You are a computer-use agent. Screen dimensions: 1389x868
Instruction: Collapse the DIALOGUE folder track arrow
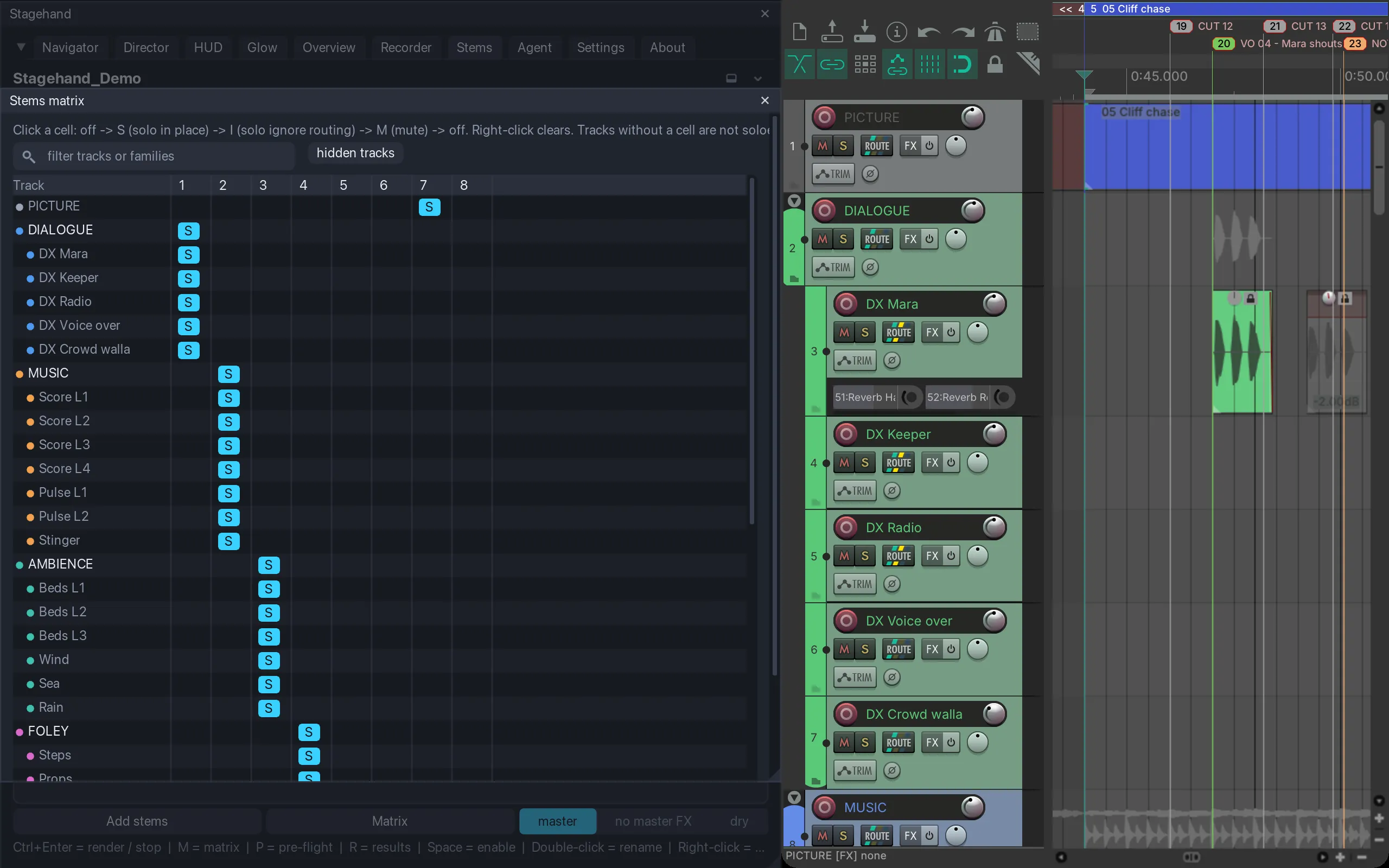794,201
